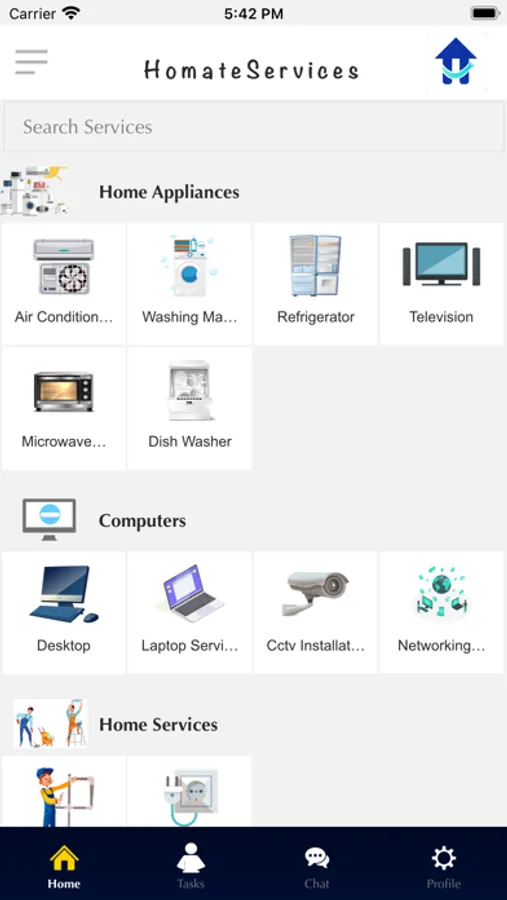Choose the Cctv Installation service
The width and height of the screenshot is (507, 900).
pyautogui.click(x=315, y=612)
